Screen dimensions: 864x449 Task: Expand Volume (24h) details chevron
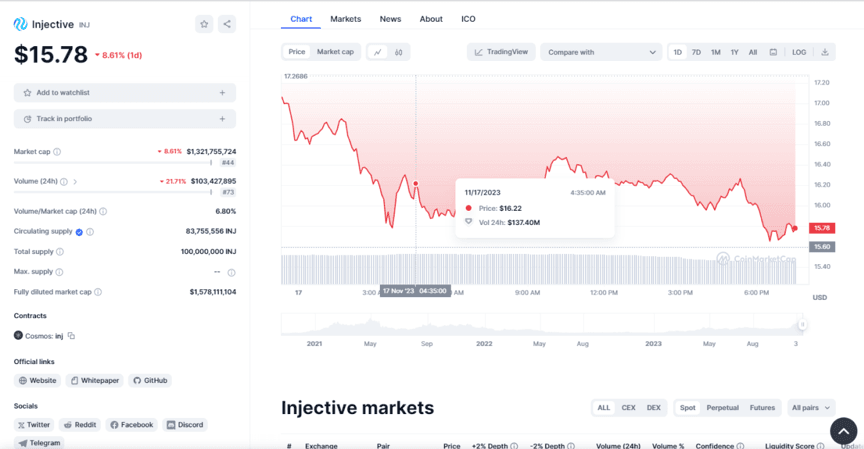[75, 182]
